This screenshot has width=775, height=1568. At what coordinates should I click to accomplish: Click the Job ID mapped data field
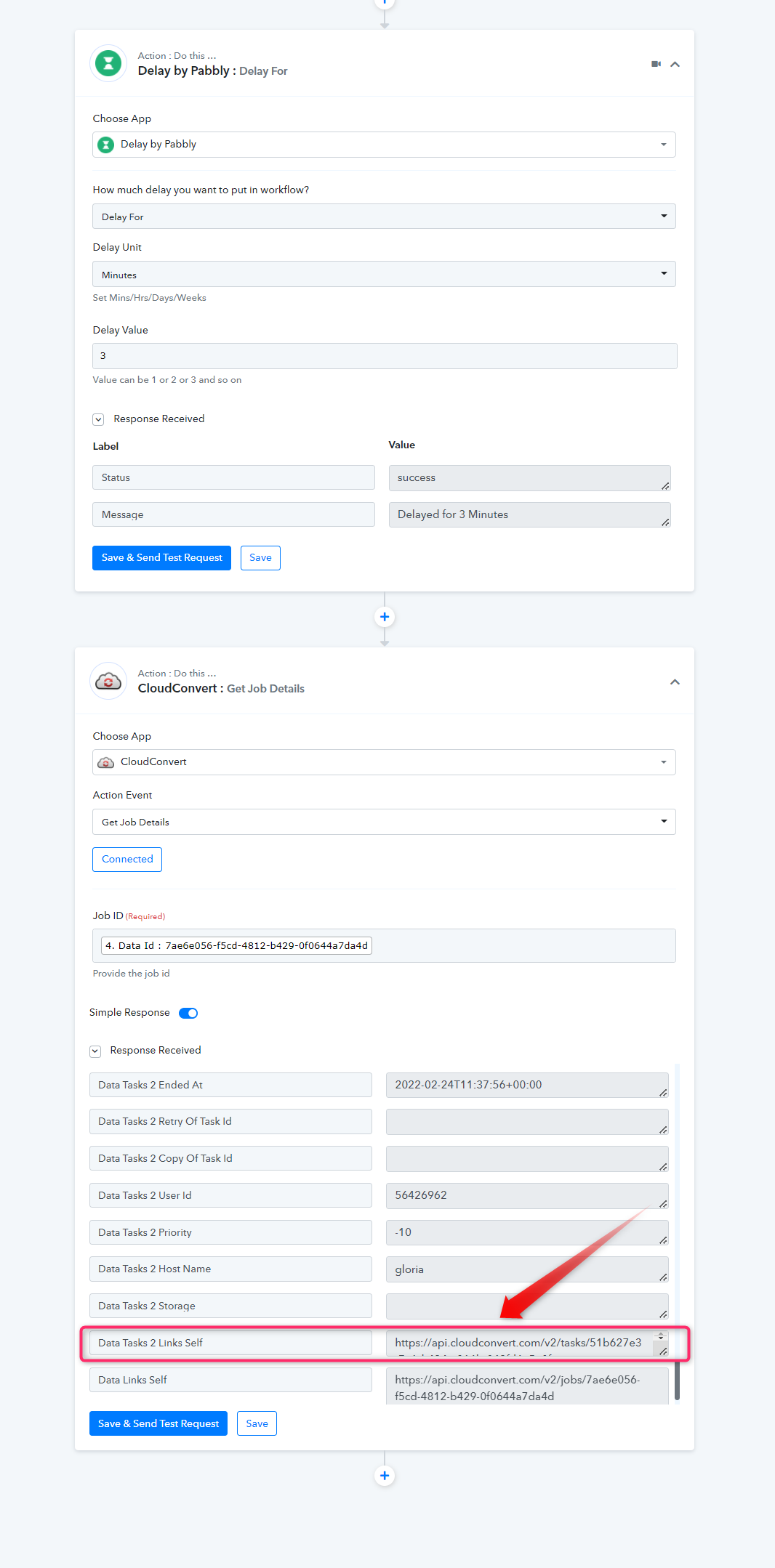[x=236, y=945]
